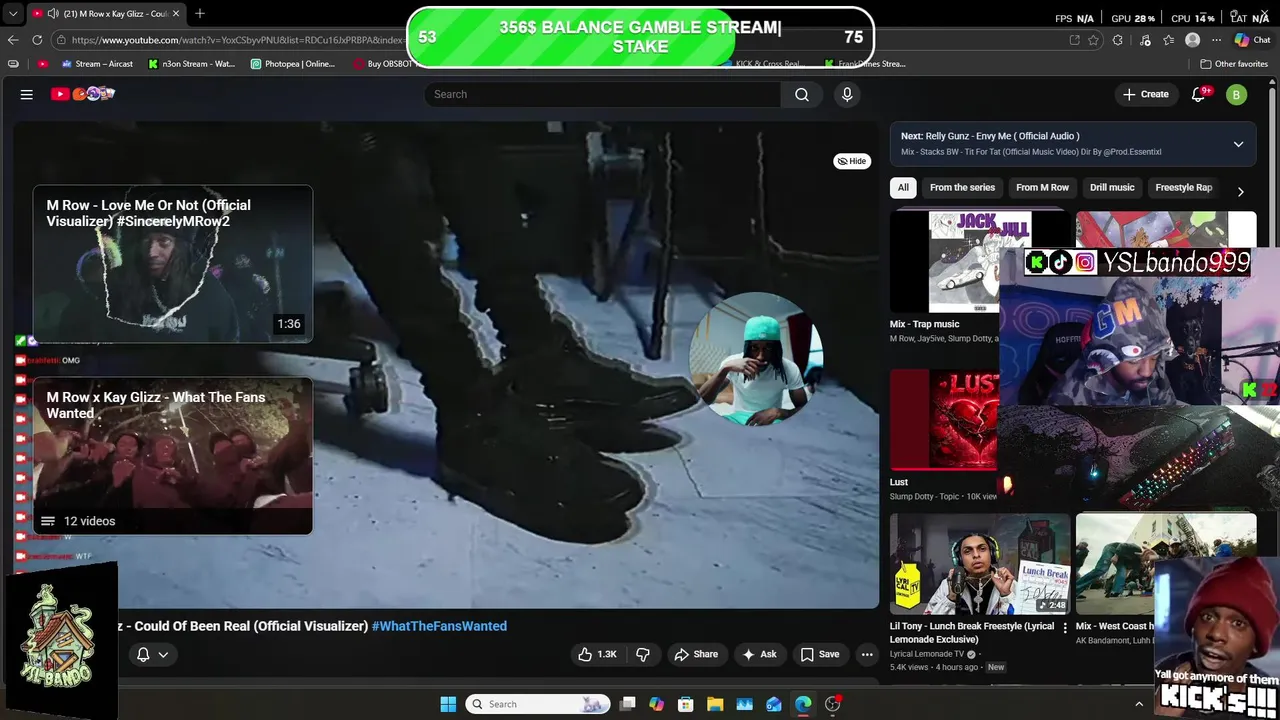1280x720 pixels.
Task: Click the taskbar Search box
Action: coord(538,704)
